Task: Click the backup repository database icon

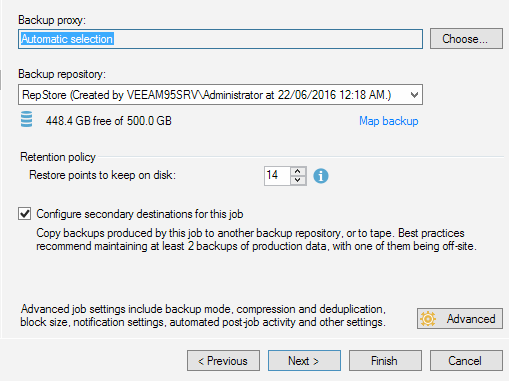Action: click(x=26, y=119)
